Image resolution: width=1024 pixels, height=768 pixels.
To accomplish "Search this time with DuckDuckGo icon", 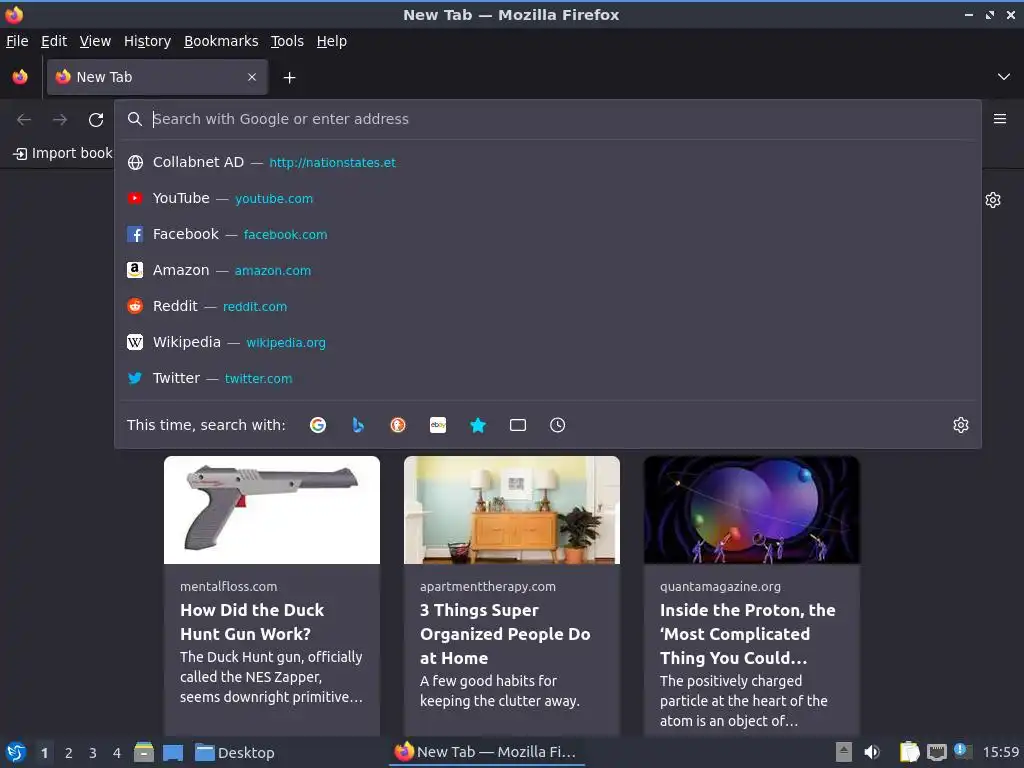I will click(398, 425).
